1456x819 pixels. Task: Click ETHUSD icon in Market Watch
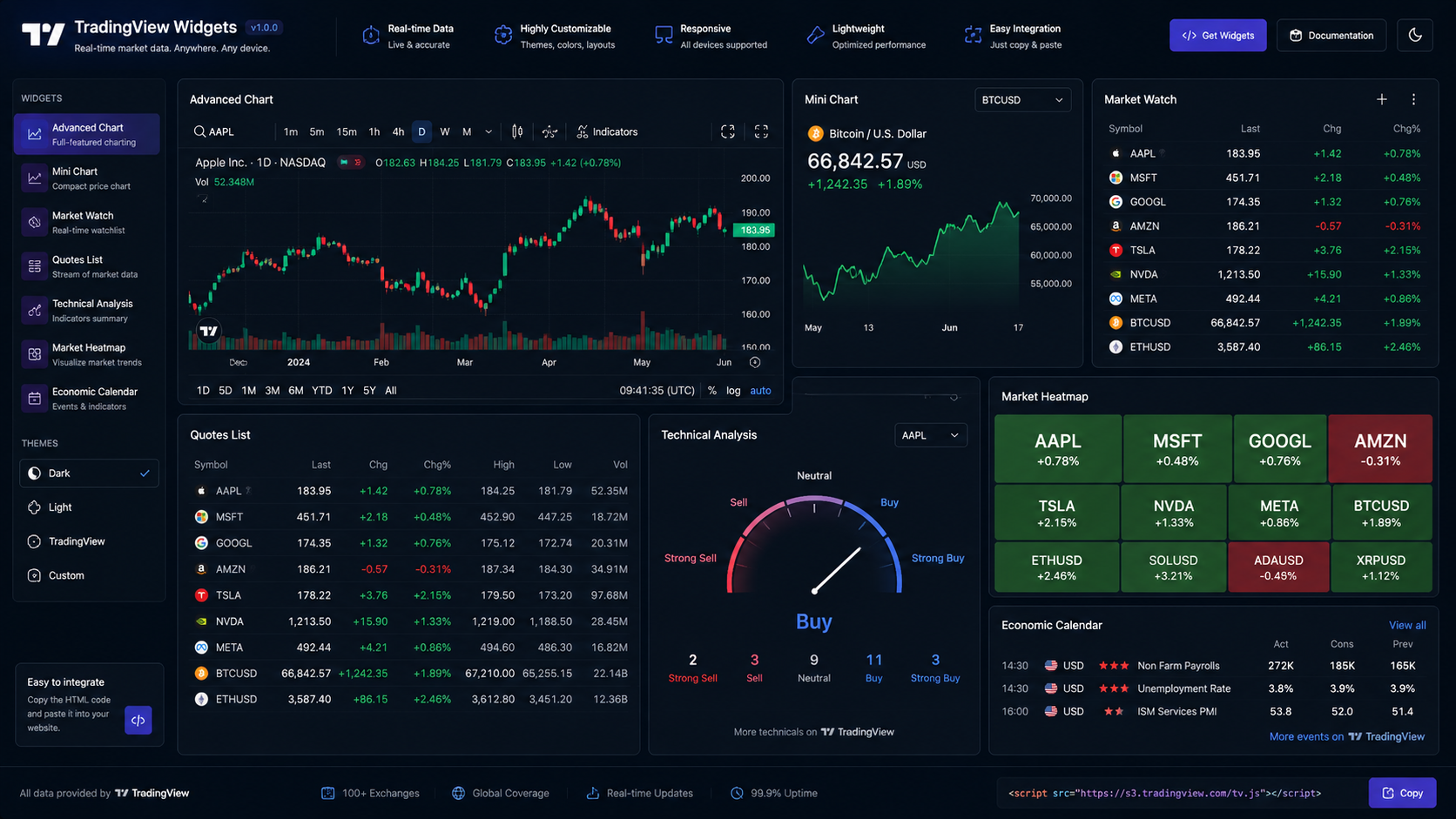pyautogui.click(x=1116, y=346)
